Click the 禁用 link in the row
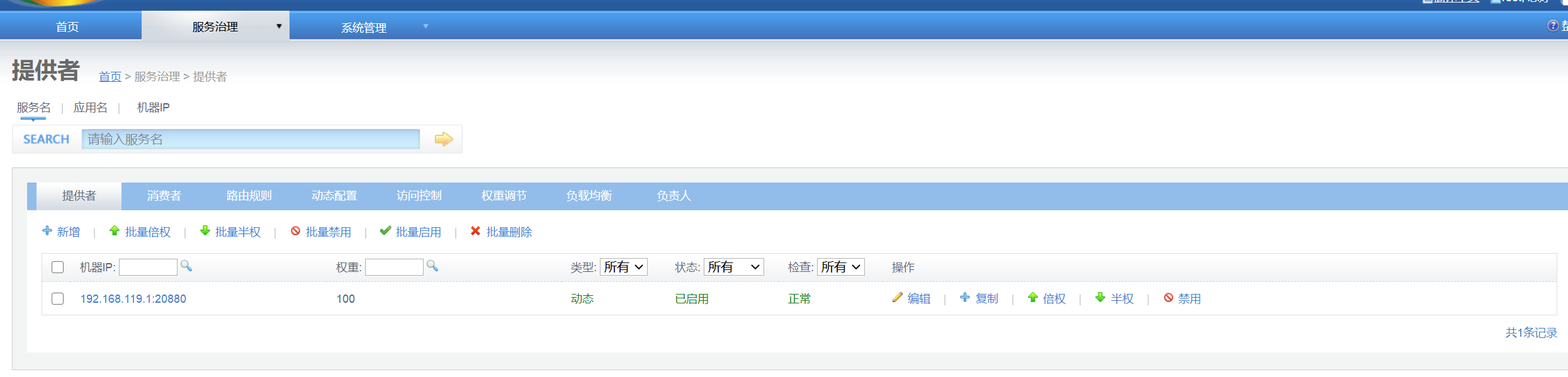 (x=1190, y=299)
